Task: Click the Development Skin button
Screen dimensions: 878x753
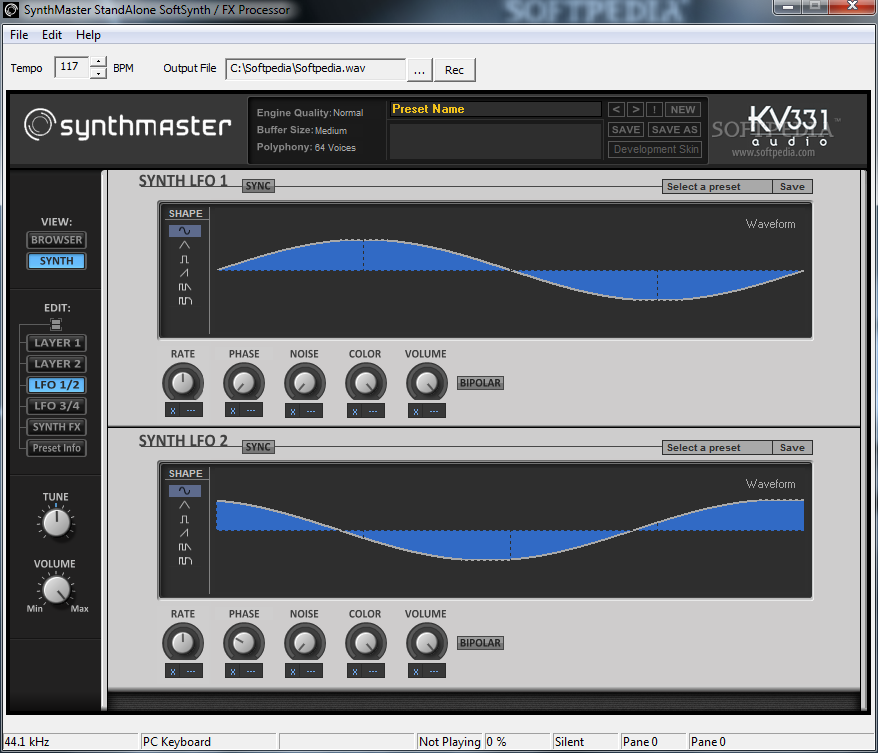Action: coord(655,149)
